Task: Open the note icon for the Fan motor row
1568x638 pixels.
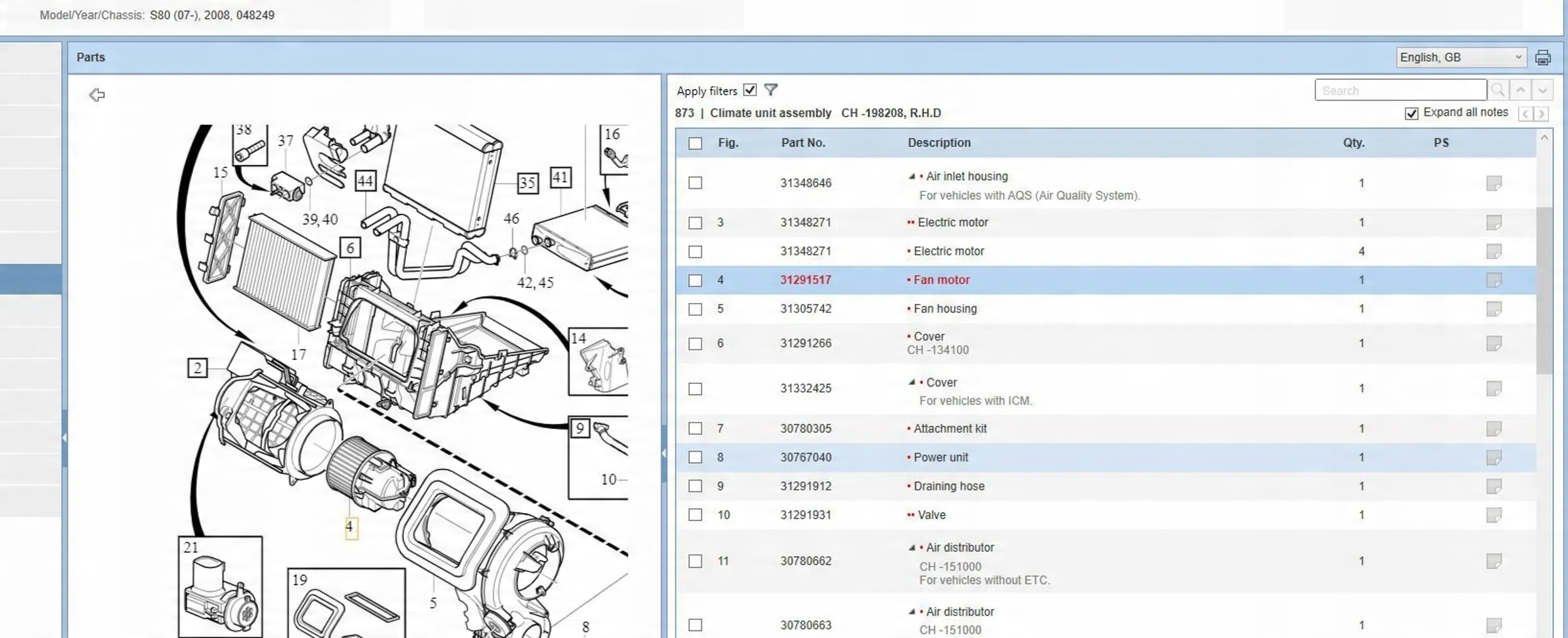Action: [x=1494, y=280]
